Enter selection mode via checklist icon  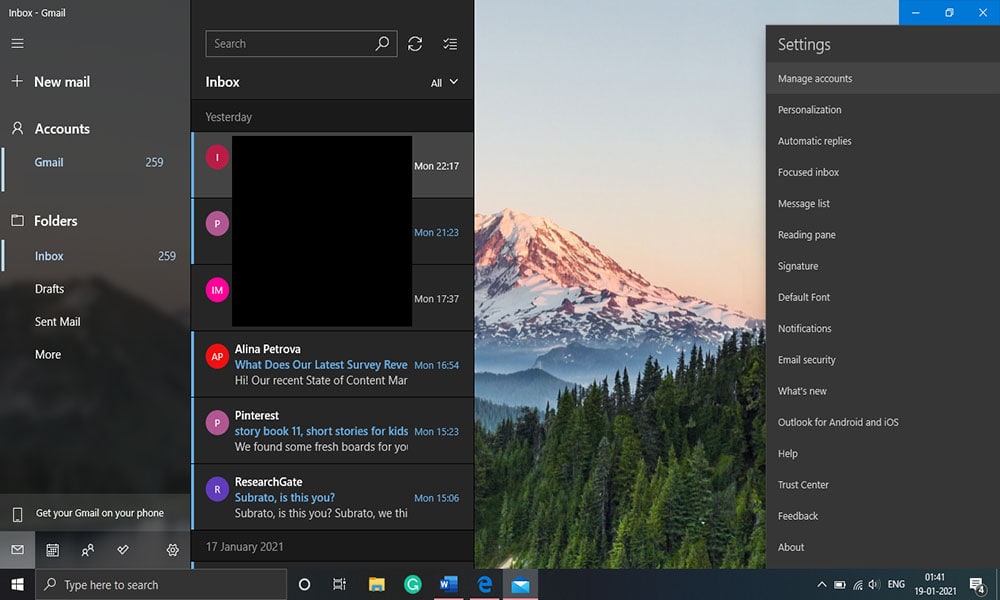point(450,43)
